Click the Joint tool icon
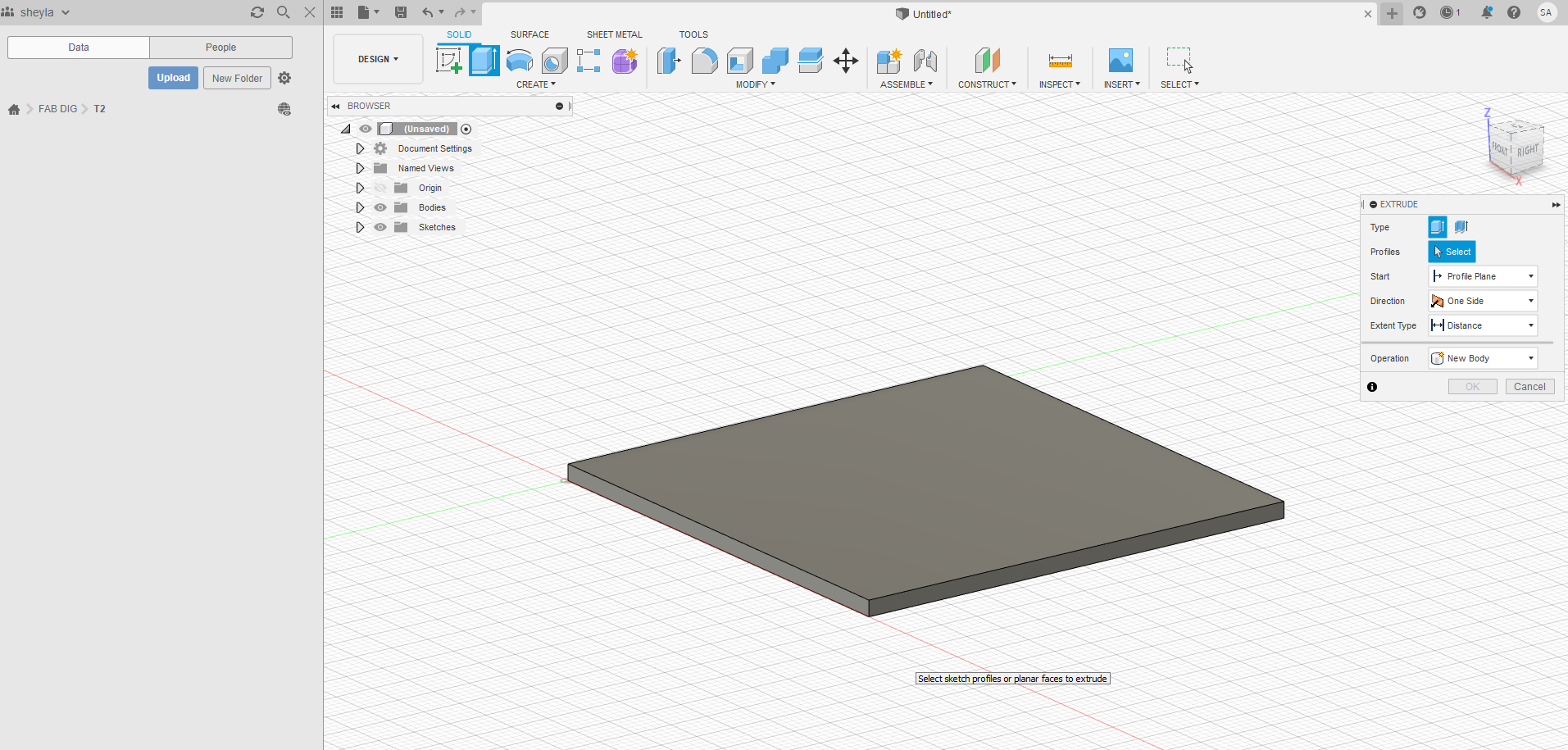1568x750 pixels. pos(925,61)
